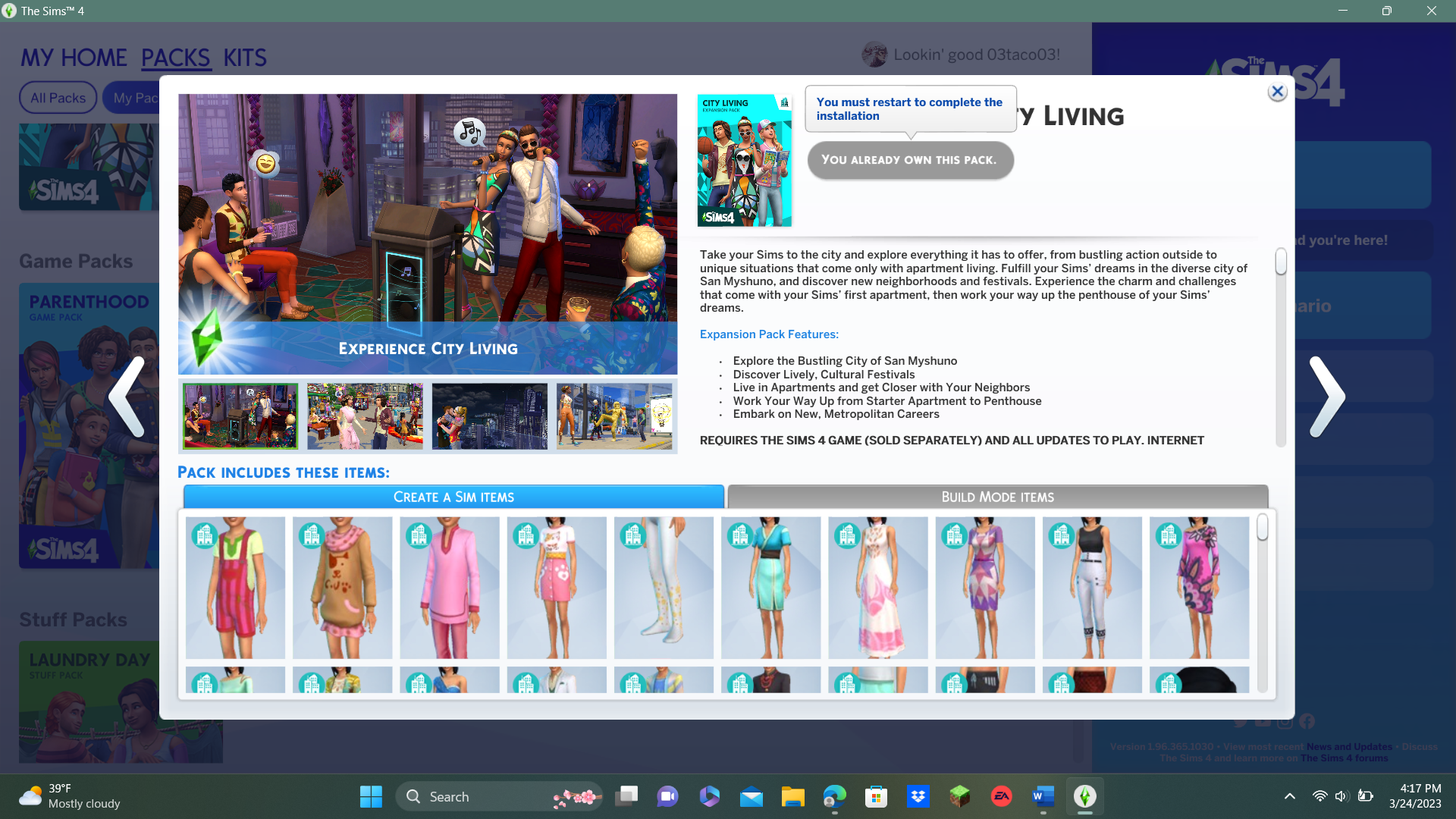
Task: Select the festival screenshot thumbnail
Action: coord(365,416)
